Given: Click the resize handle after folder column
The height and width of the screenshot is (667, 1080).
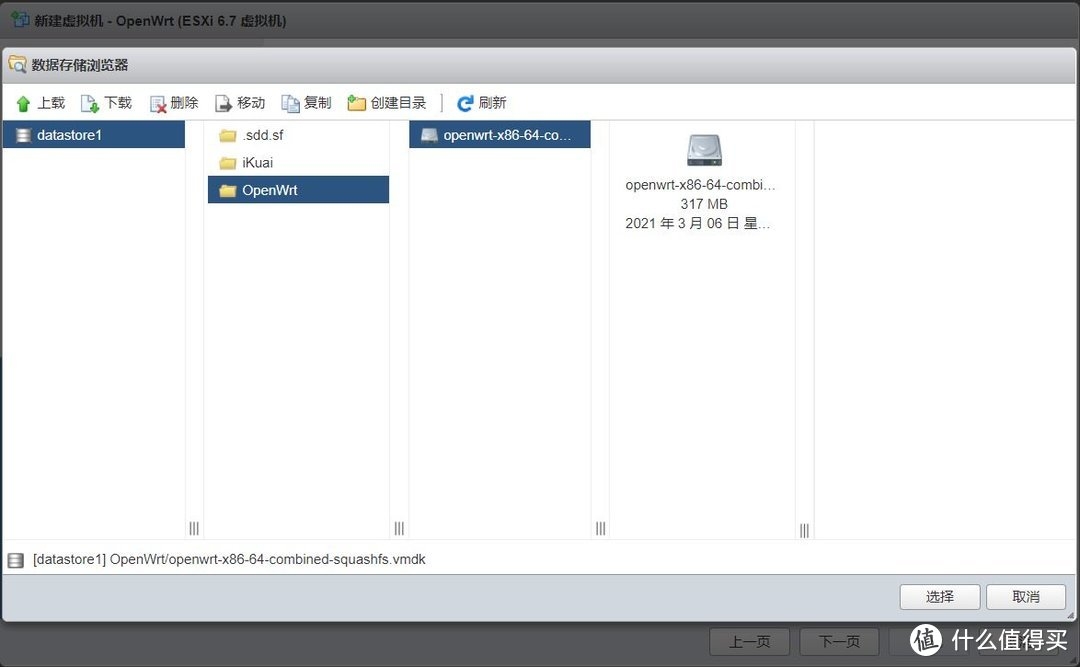Looking at the screenshot, I should (399, 528).
